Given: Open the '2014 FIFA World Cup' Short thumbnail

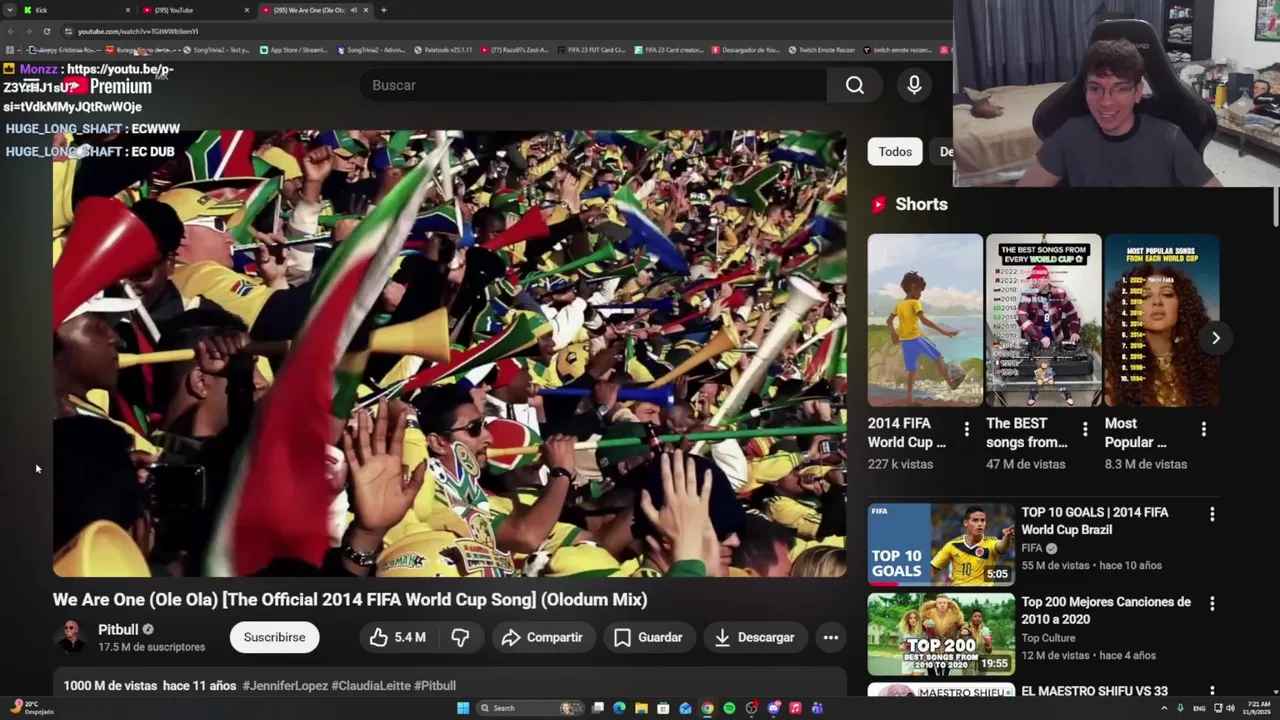Looking at the screenshot, I should (x=925, y=320).
